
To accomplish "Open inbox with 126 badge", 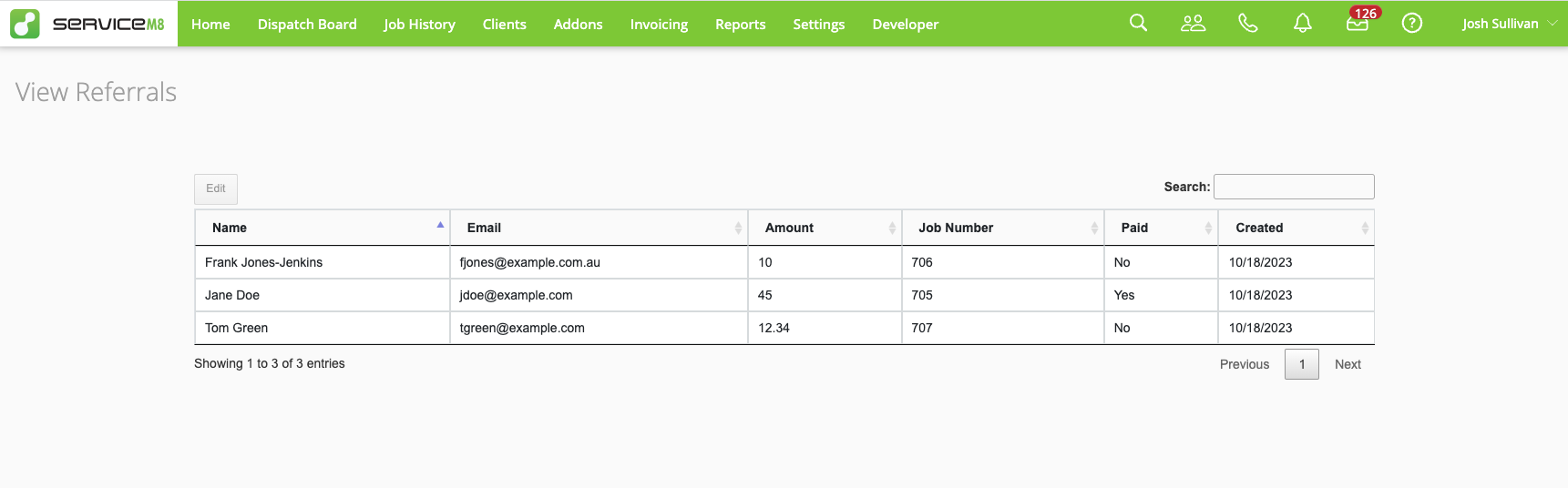I will (1358, 23).
